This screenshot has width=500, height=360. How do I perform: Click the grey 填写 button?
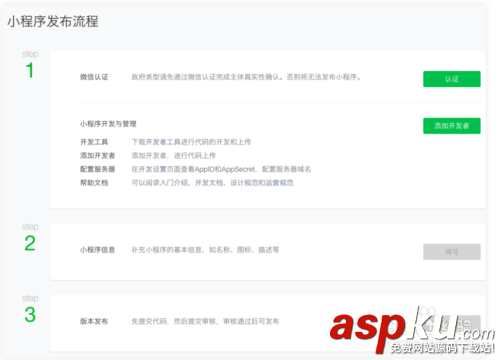click(452, 252)
